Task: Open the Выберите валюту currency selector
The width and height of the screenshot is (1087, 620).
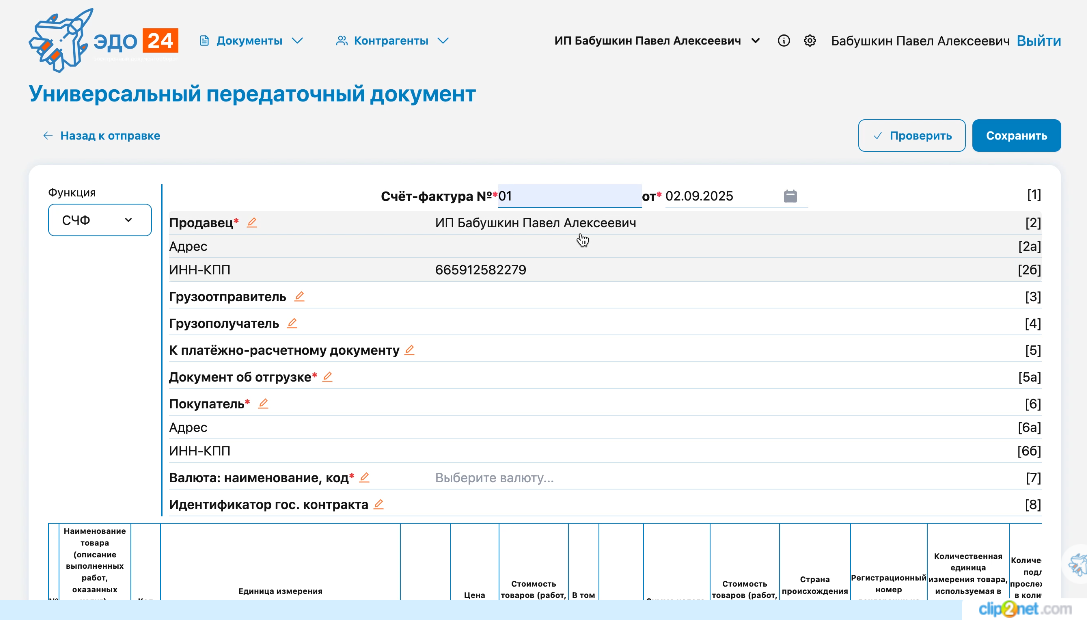Action: [x=495, y=477]
